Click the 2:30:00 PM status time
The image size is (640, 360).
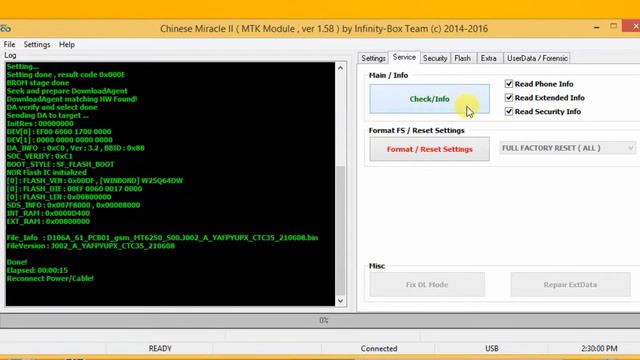(x=599, y=349)
